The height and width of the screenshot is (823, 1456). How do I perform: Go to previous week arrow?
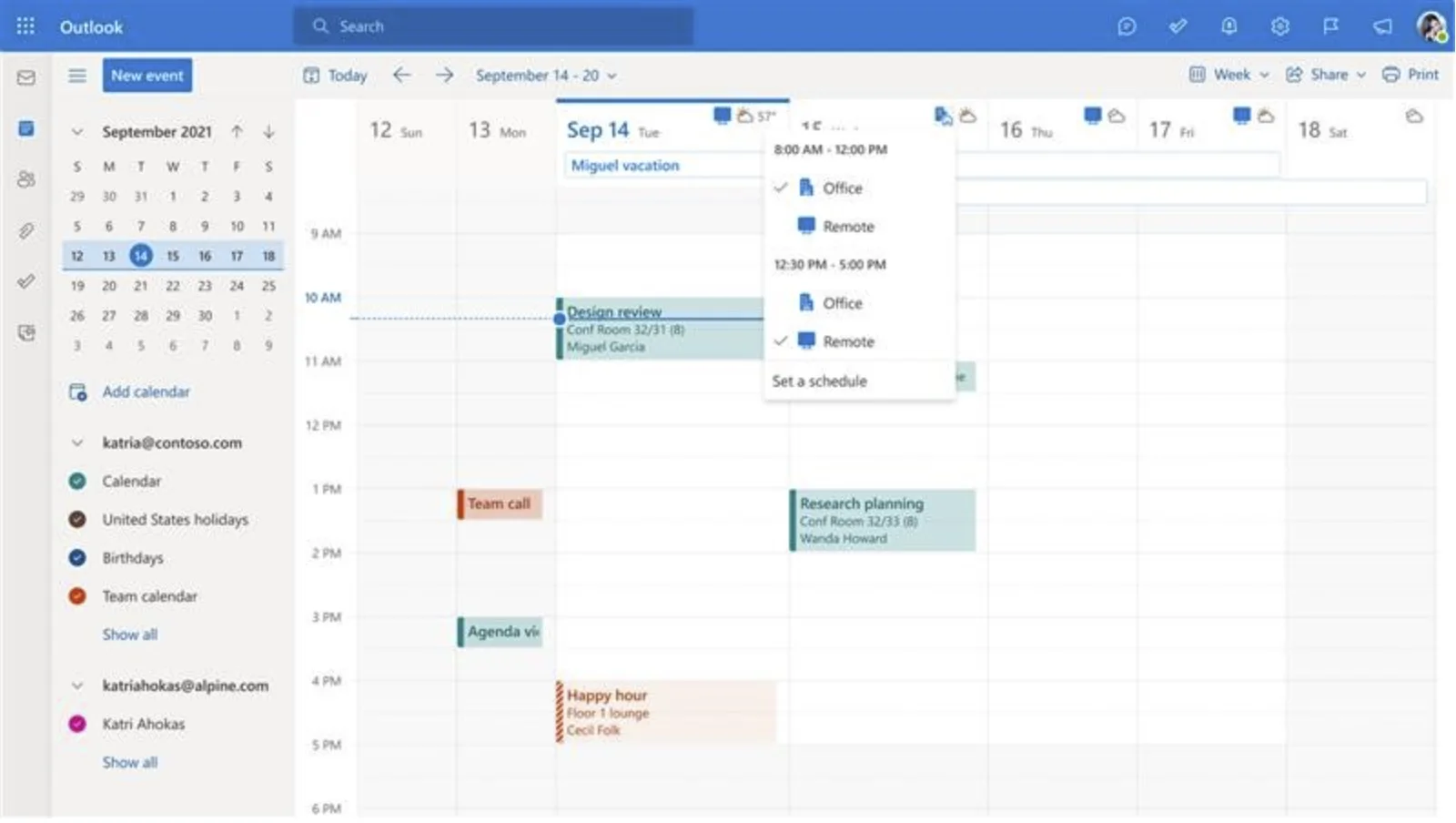(401, 75)
